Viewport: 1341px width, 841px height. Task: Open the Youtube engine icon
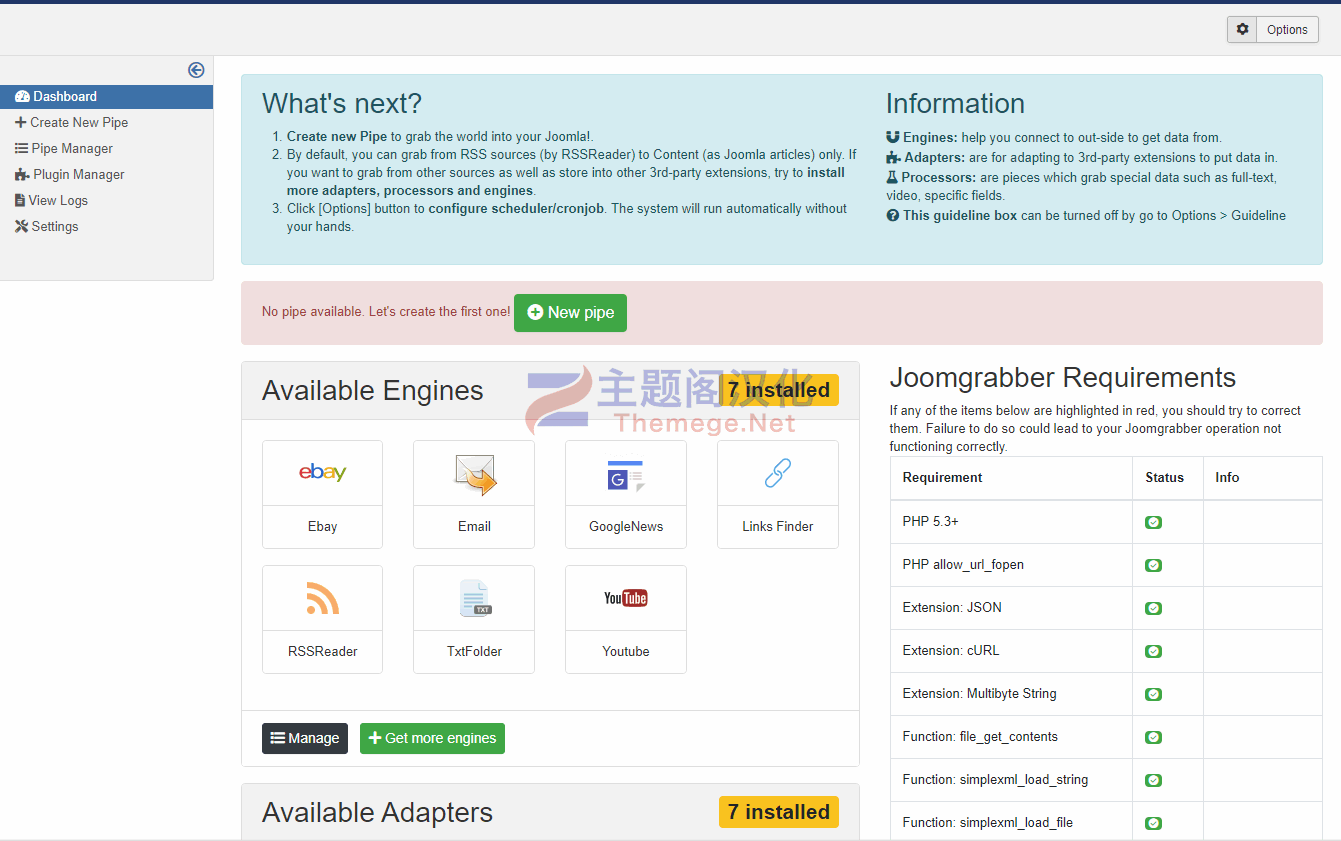tap(626, 598)
